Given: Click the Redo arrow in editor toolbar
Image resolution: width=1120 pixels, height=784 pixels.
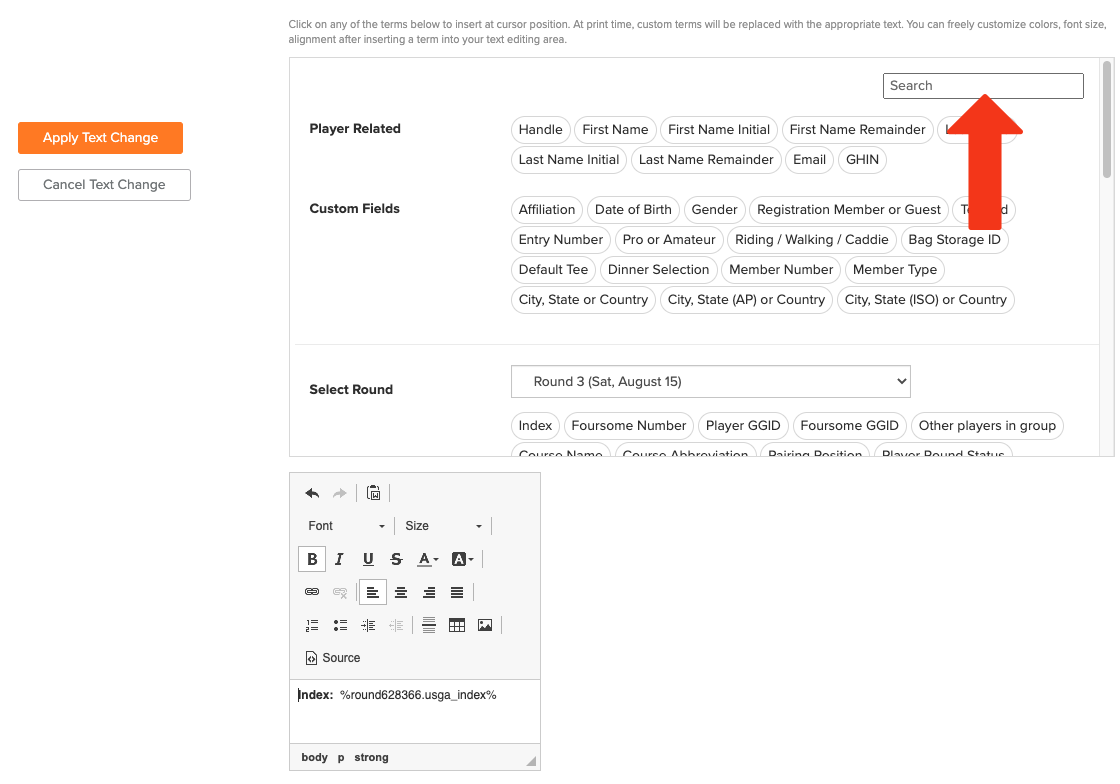Looking at the screenshot, I should click(x=340, y=493).
